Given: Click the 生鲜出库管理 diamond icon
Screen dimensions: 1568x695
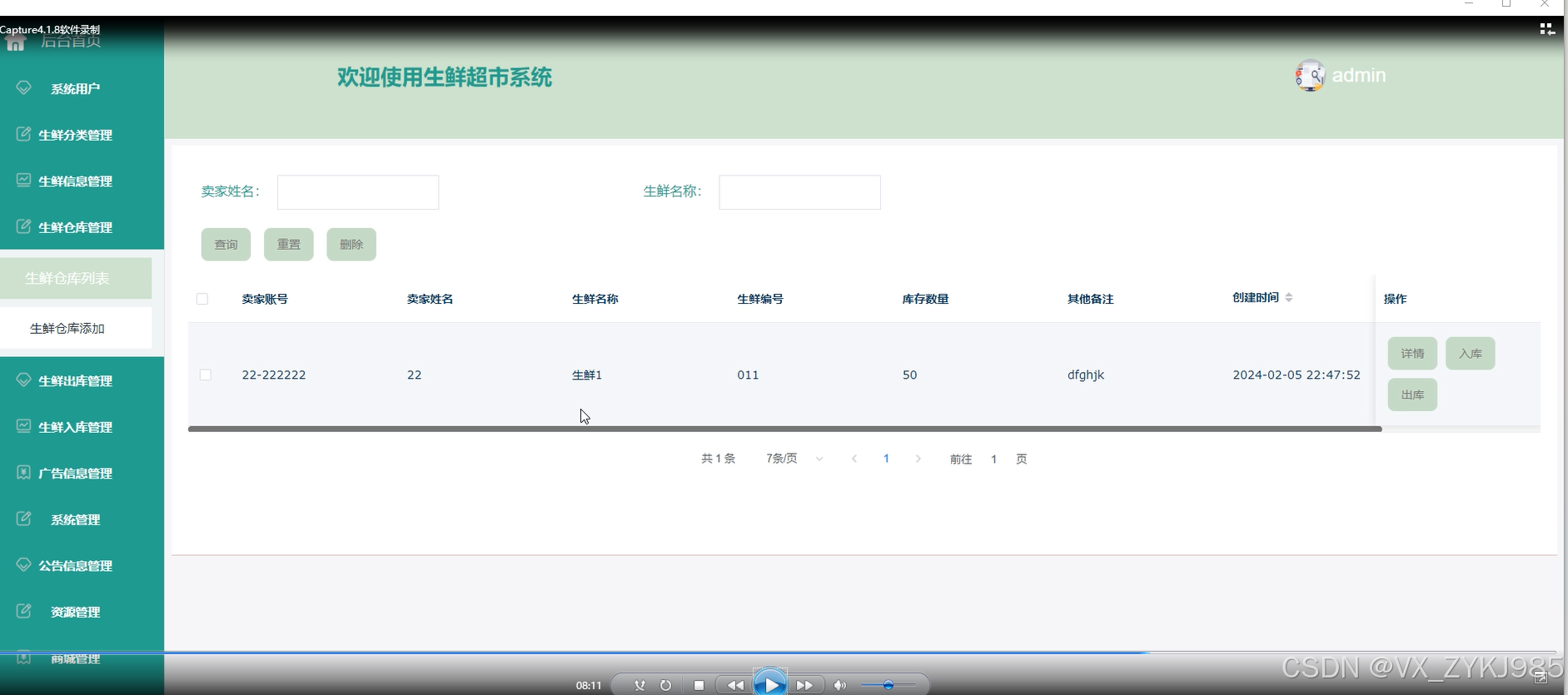Looking at the screenshot, I should [x=23, y=380].
